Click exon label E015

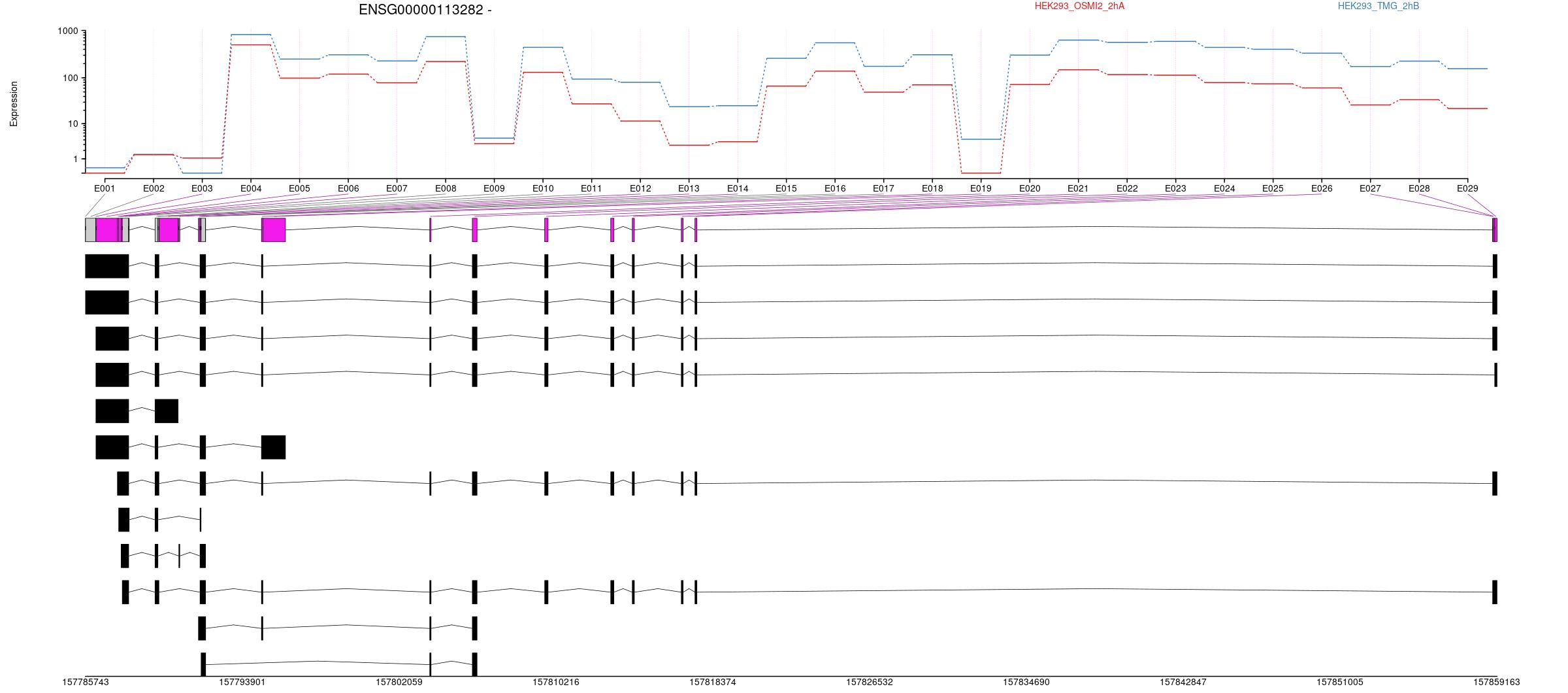click(786, 188)
